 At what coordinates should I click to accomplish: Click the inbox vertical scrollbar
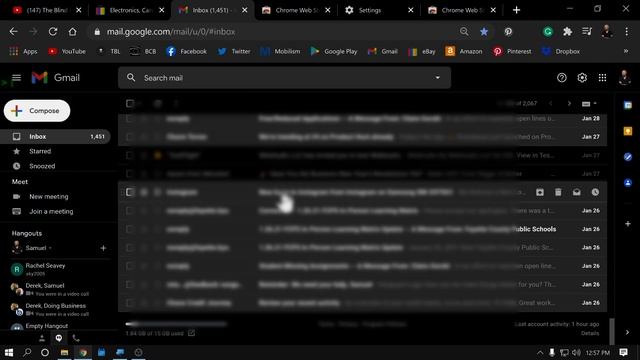click(x=611, y=331)
